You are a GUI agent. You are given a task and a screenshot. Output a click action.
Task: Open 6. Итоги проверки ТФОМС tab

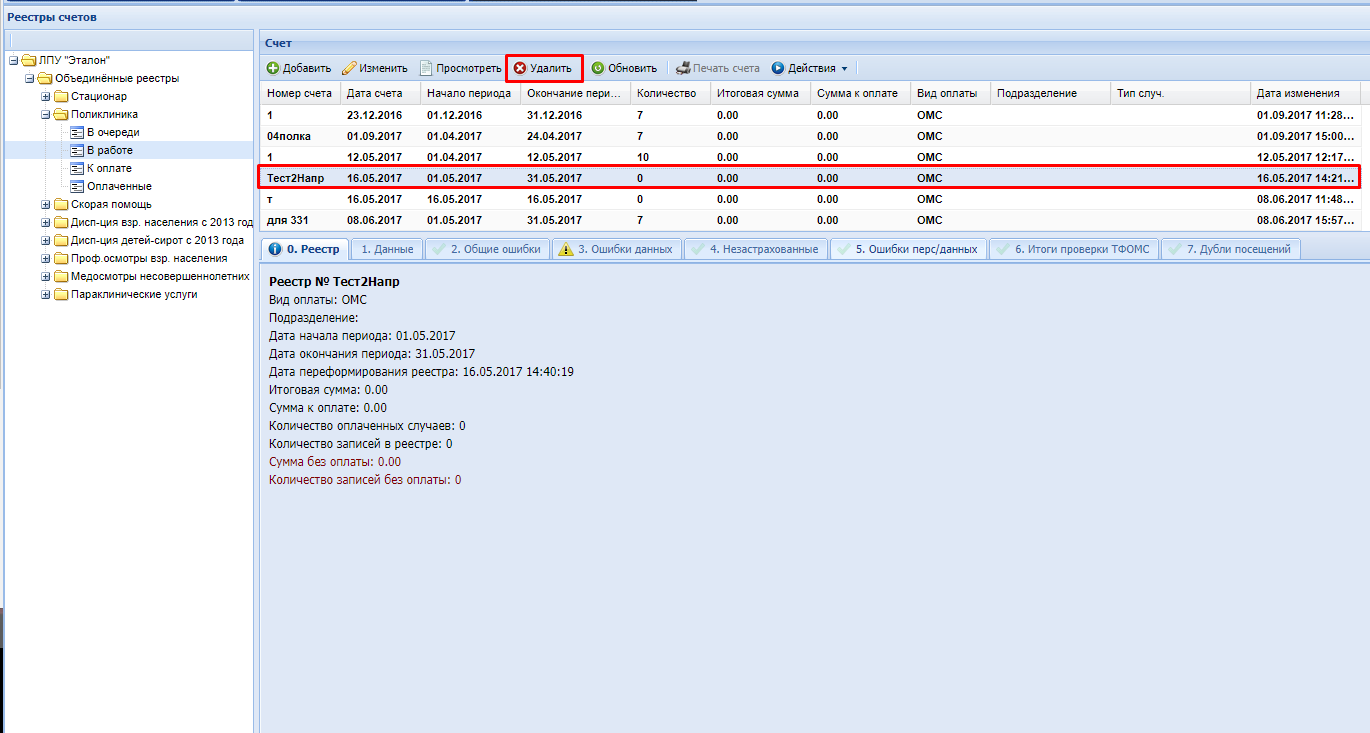[1074, 249]
